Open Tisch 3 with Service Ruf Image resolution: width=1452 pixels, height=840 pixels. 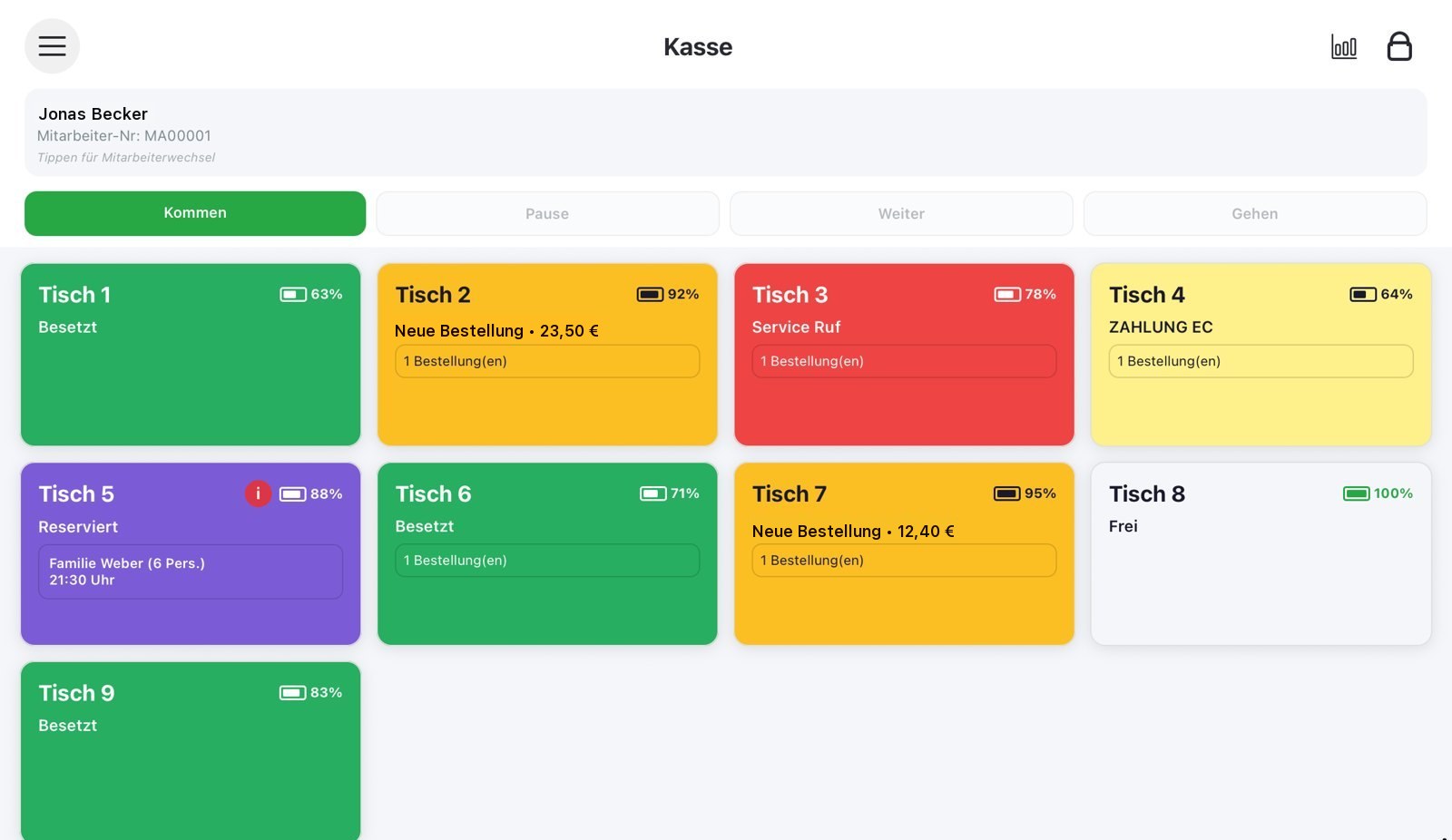coord(904,355)
